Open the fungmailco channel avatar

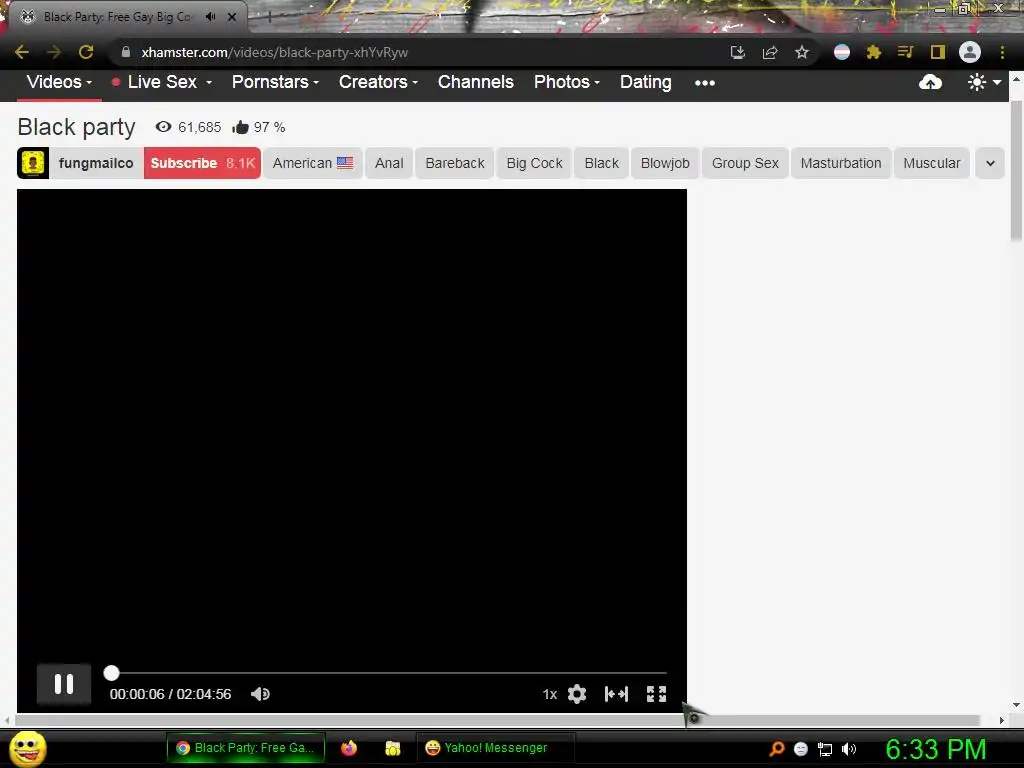[33, 163]
